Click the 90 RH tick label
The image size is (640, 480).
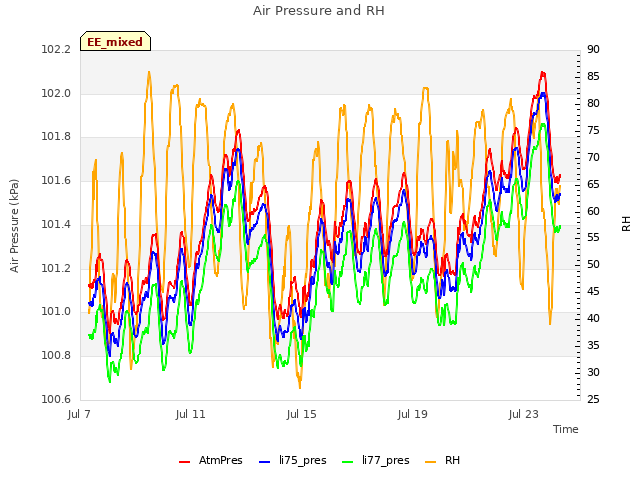(x=593, y=50)
